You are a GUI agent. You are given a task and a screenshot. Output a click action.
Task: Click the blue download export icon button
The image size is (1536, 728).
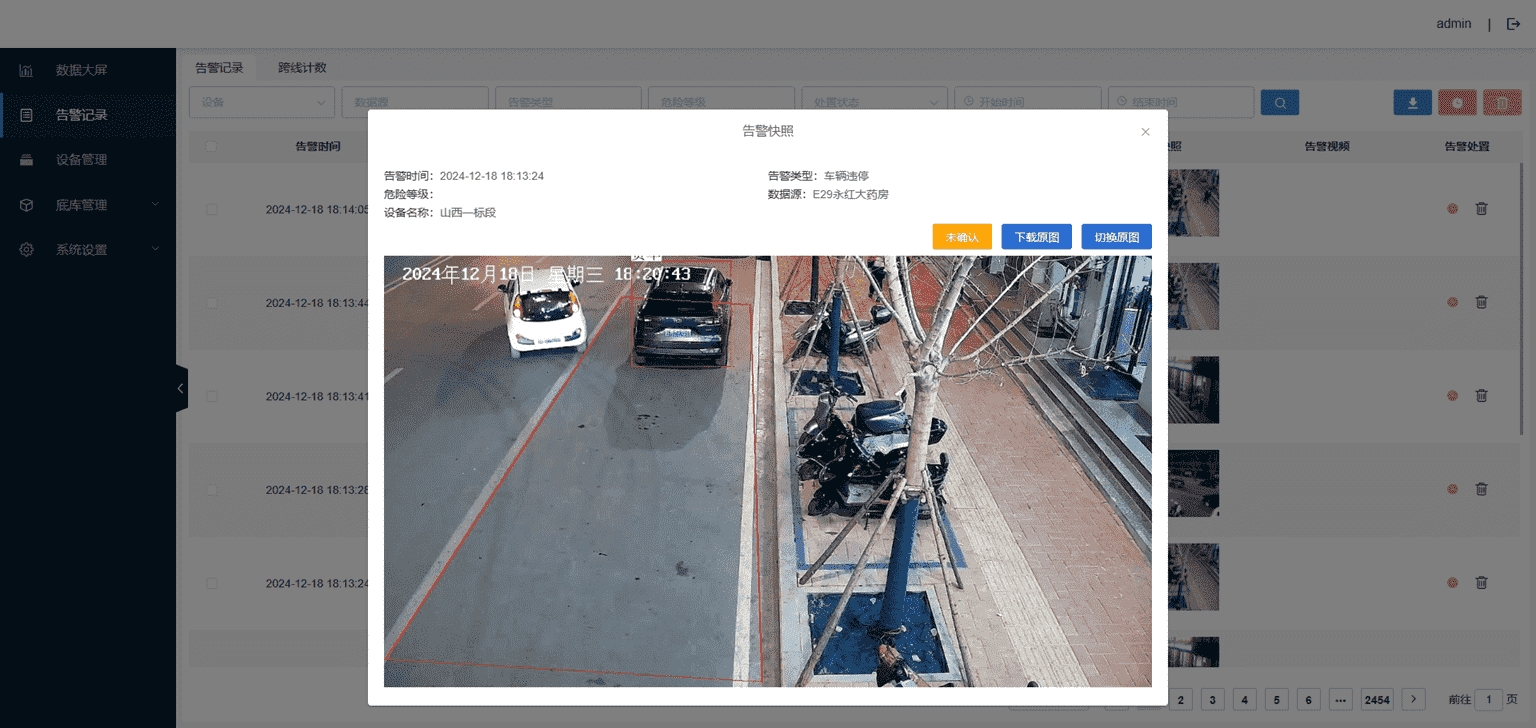click(x=1412, y=102)
